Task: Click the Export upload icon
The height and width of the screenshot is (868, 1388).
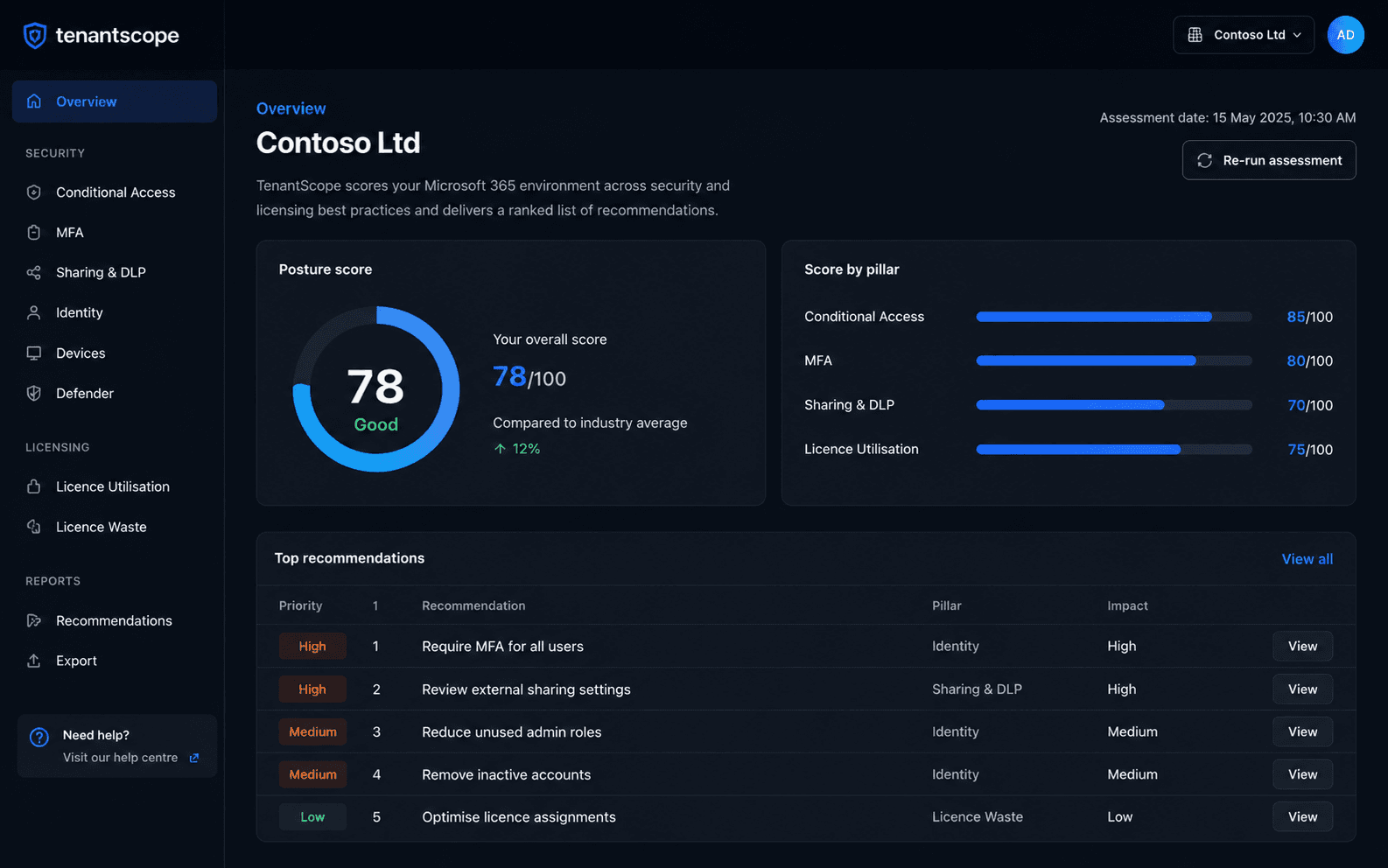Action: pos(34,661)
